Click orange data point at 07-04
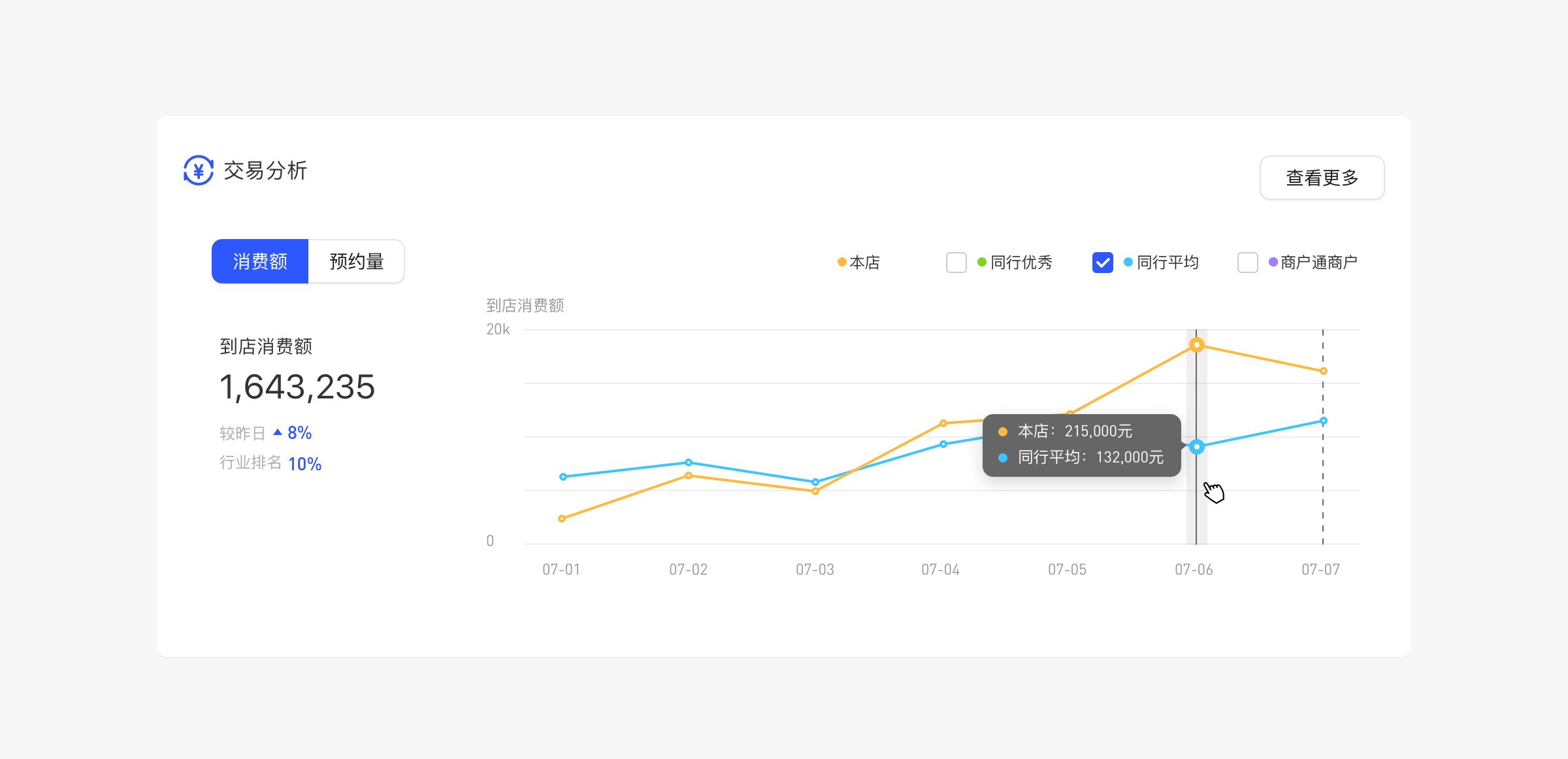Image resolution: width=1568 pixels, height=759 pixels. (943, 423)
